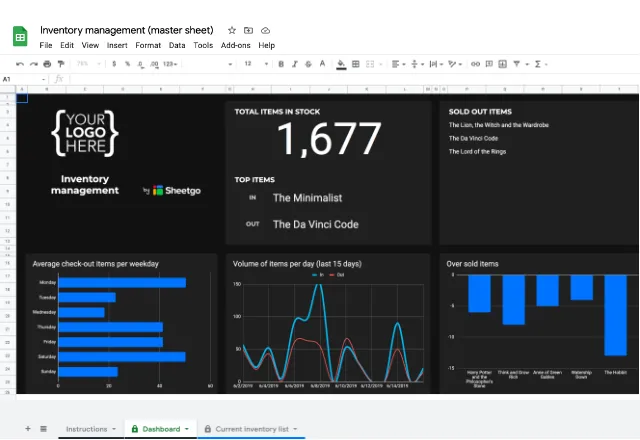This screenshot has width=640, height=440.
Task: Check the cloud save status icon
Action: (x=265, y=30)
